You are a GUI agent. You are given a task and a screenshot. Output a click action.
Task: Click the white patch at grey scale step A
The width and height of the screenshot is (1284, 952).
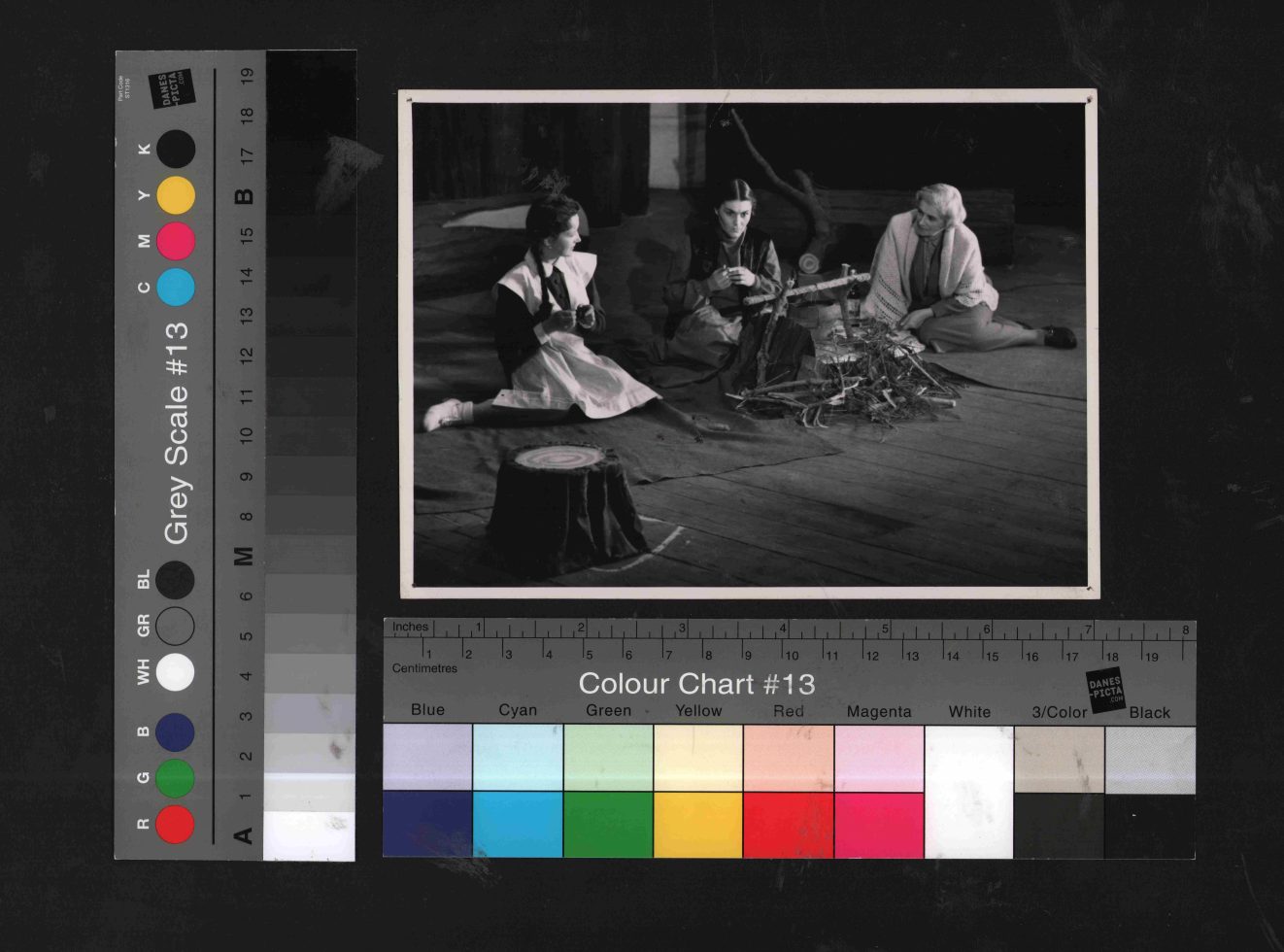coord(309,835)
